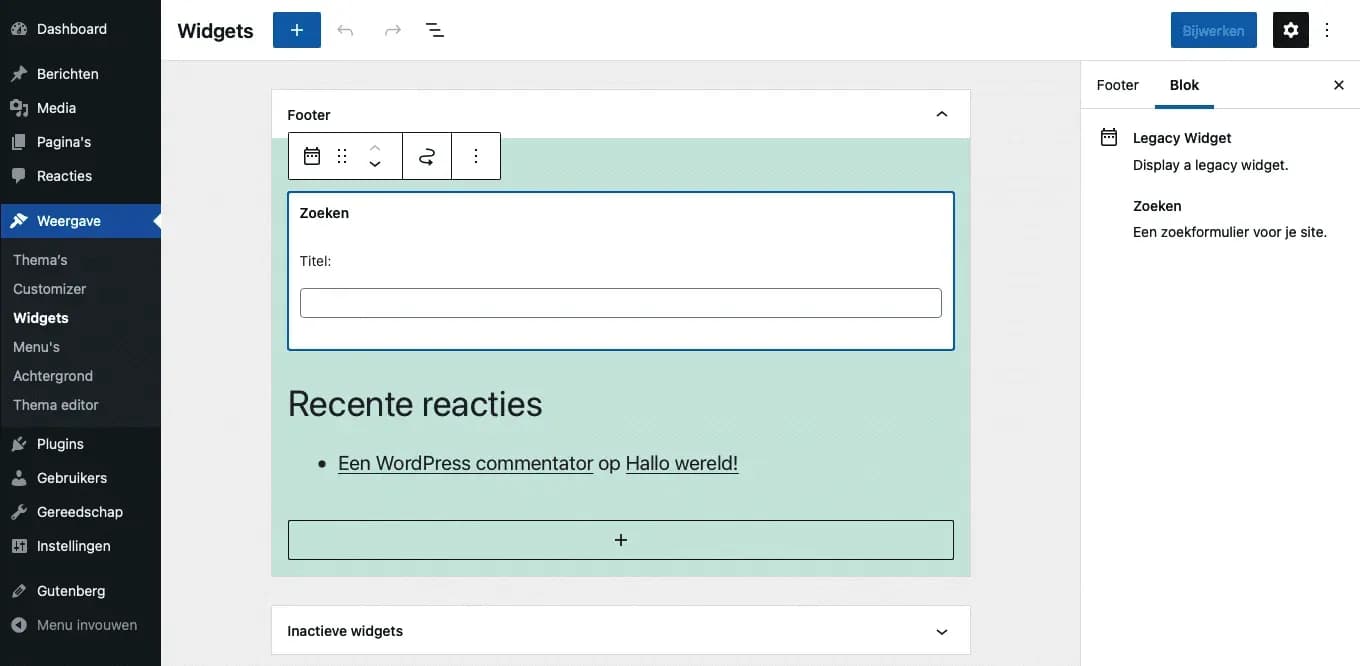The height and width of the screenshot is (666, 1360).
Task: Click the Widgets page title
Action: click(x=215, y=31)
